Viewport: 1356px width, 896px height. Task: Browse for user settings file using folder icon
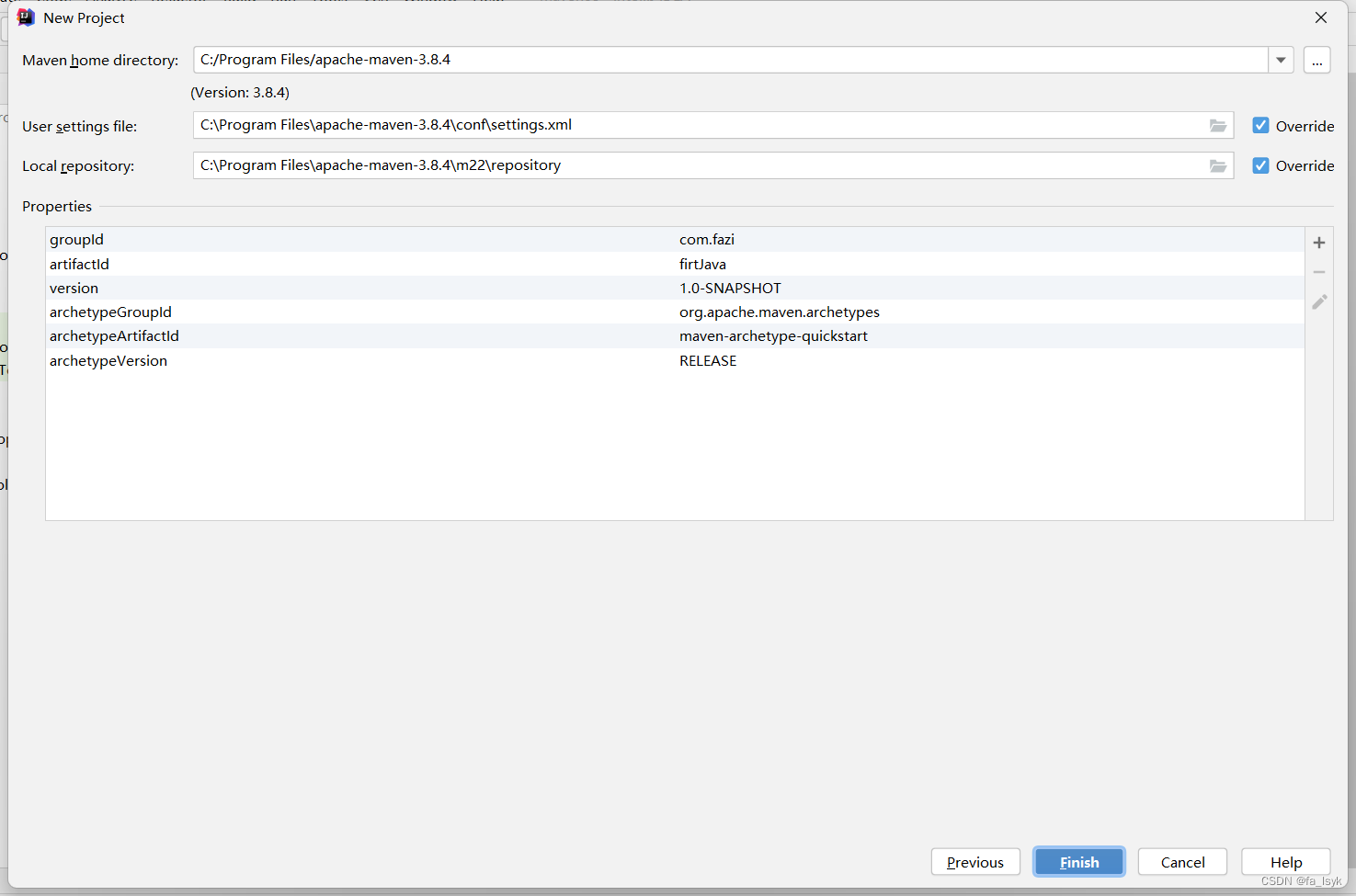click(x=1218, y=125)
